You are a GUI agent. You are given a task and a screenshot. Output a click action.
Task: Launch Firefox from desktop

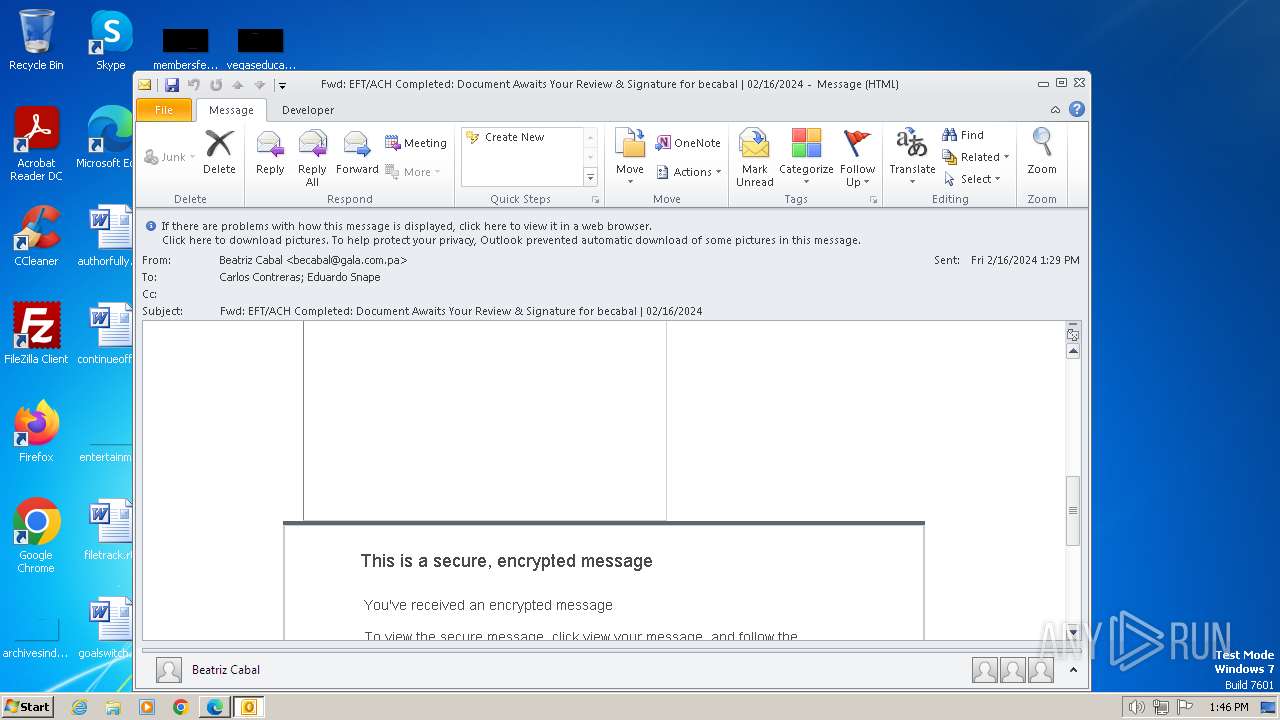pyautogui.click(x=36, y=432)
